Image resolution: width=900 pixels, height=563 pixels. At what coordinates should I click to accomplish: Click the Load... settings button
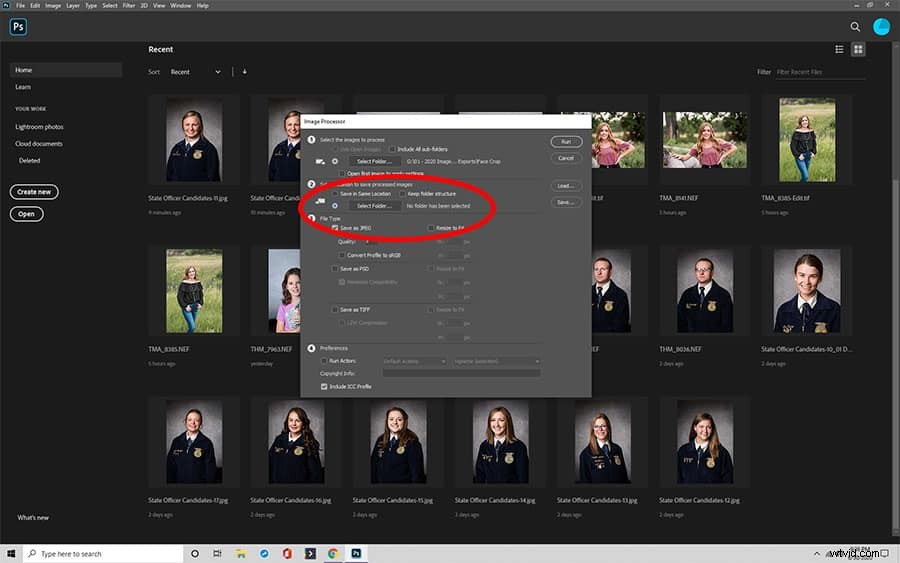[566, 186]
